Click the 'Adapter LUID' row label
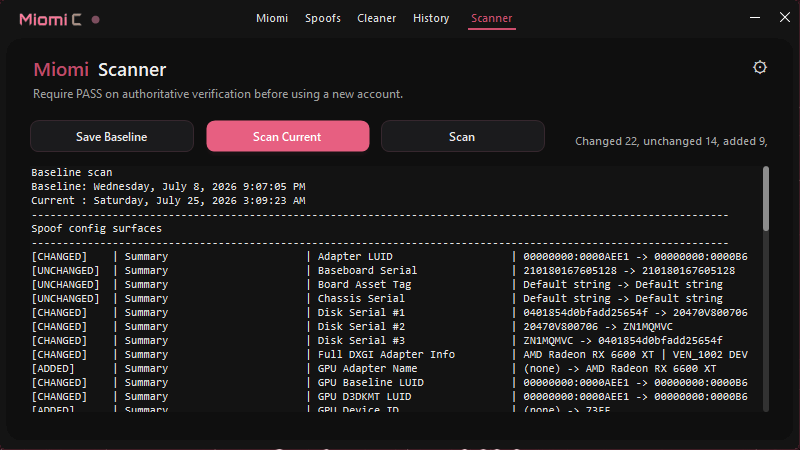The width and height of the screenshot is (800, 450). click(x=355, y=257)
